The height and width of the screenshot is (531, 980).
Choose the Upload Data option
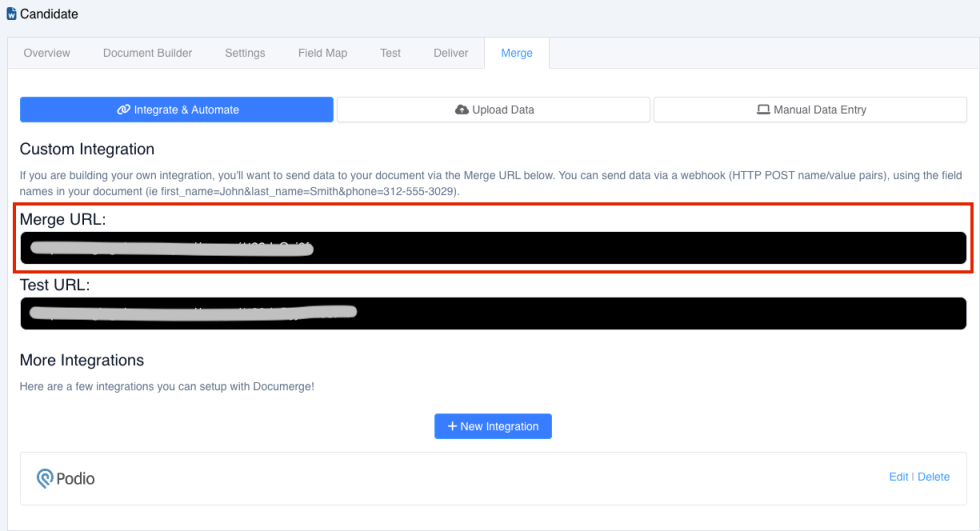[494, 109]
